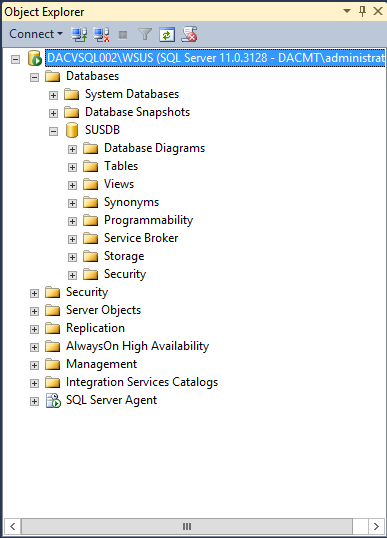Click the SQL Server Agent icon
The height and width of the screenshot is (538, 387).
pyautogui.click(x=53, y=400)
